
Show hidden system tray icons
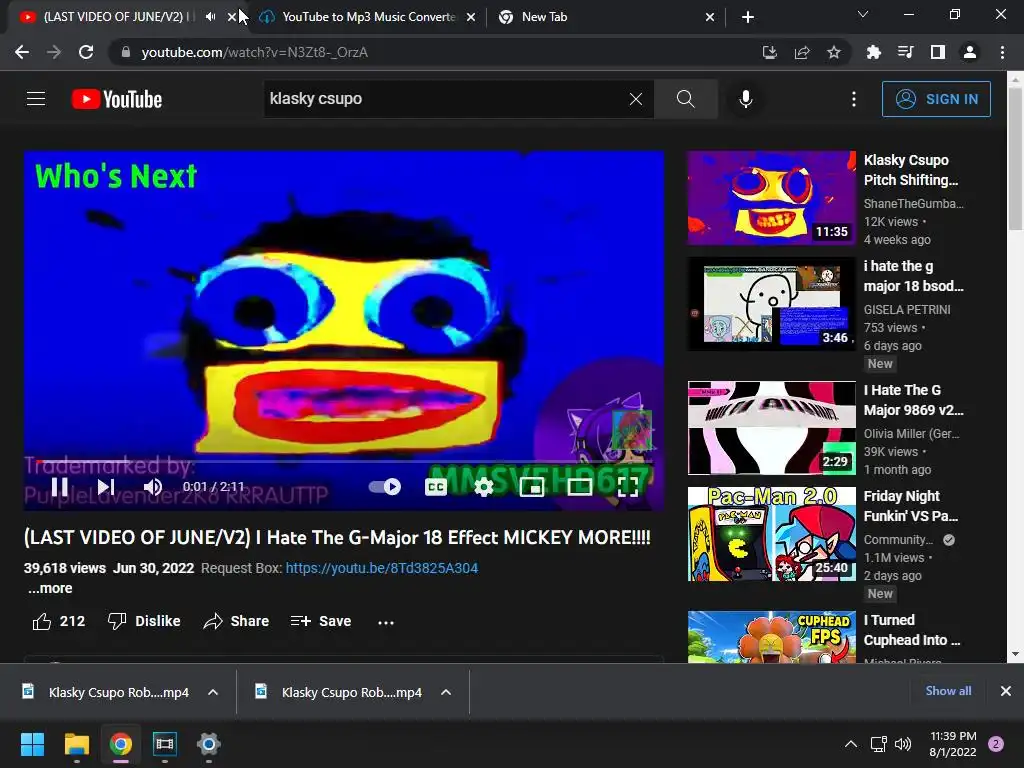850,744
